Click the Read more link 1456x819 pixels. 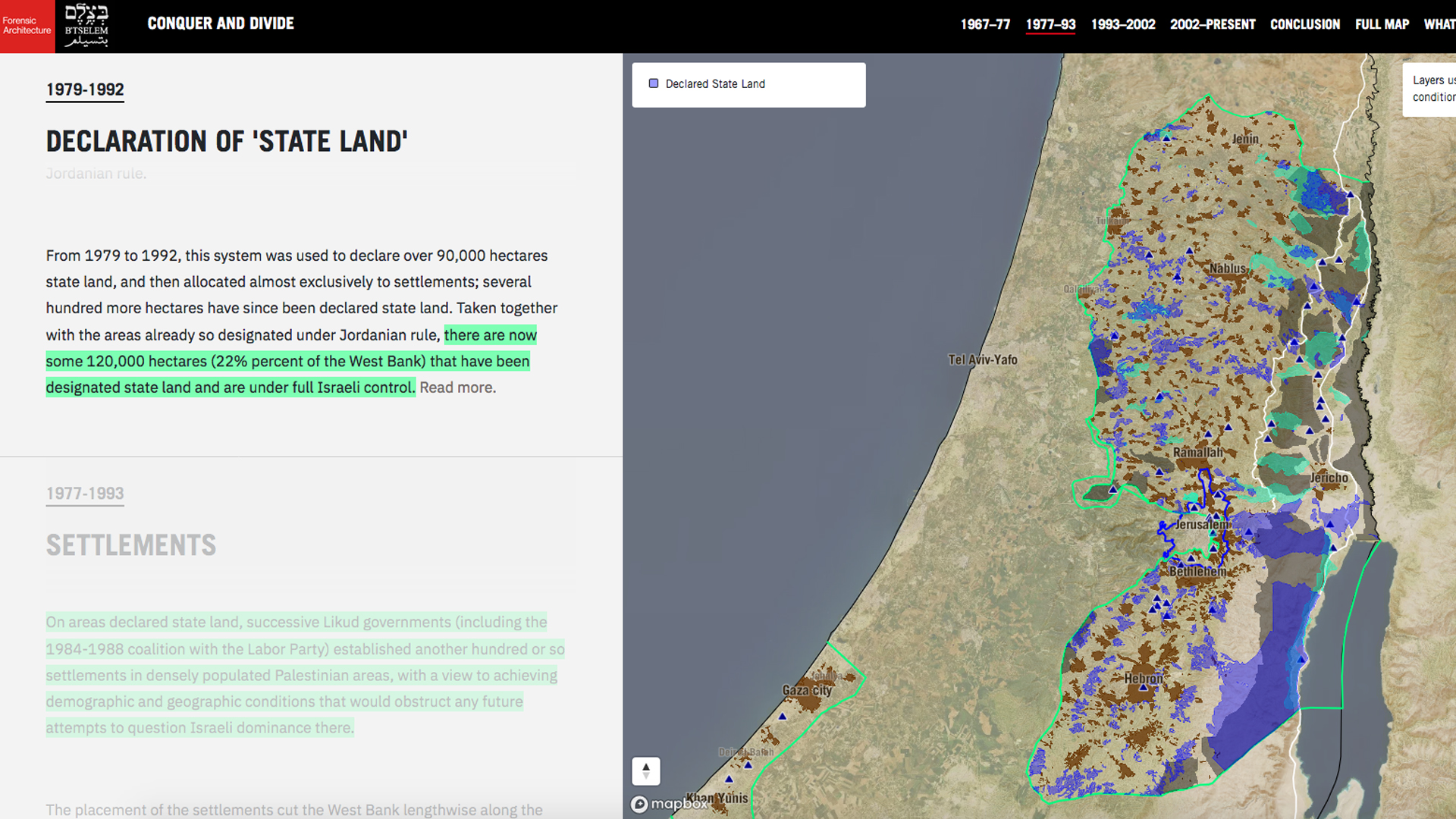[x=458, y=388]
